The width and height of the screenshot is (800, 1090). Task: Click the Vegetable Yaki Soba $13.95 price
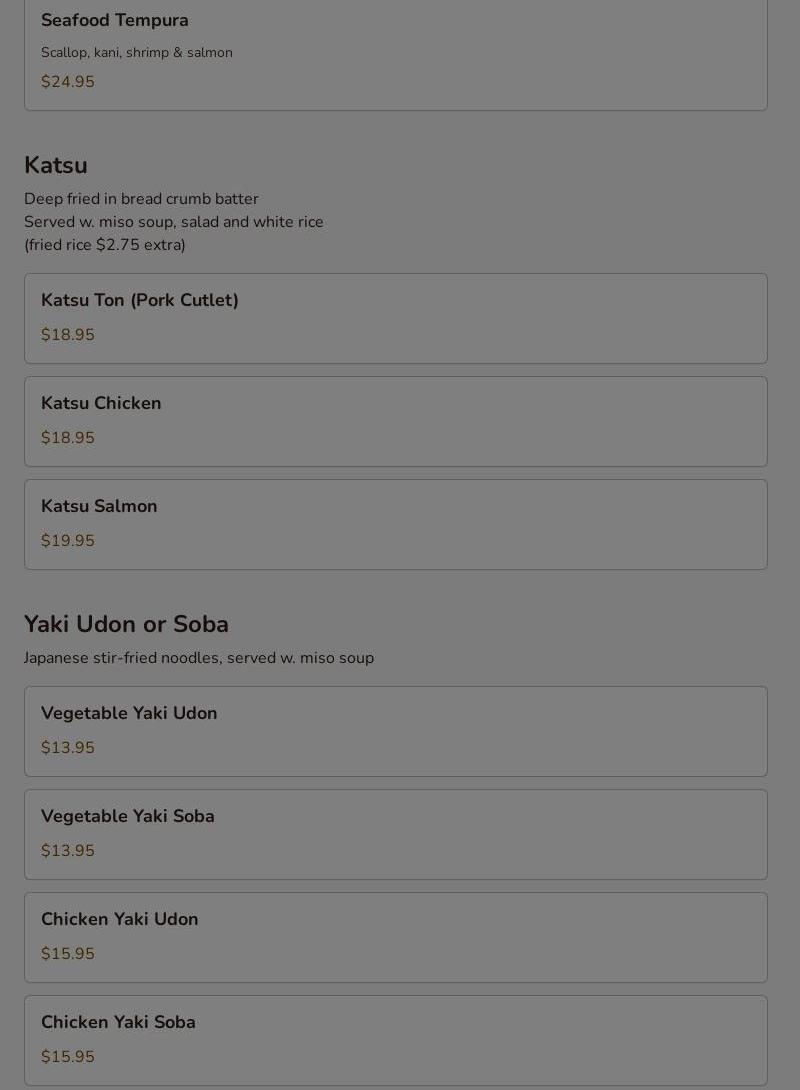point(68,851)
